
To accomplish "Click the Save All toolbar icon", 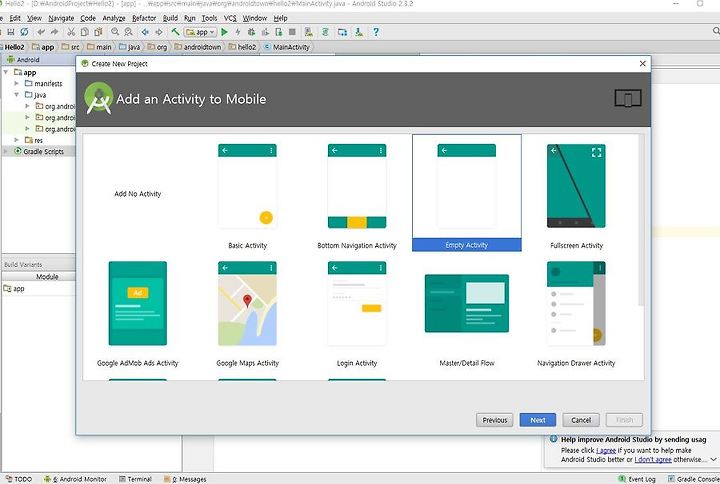I will pyautogui.click(x=11, y=32).
